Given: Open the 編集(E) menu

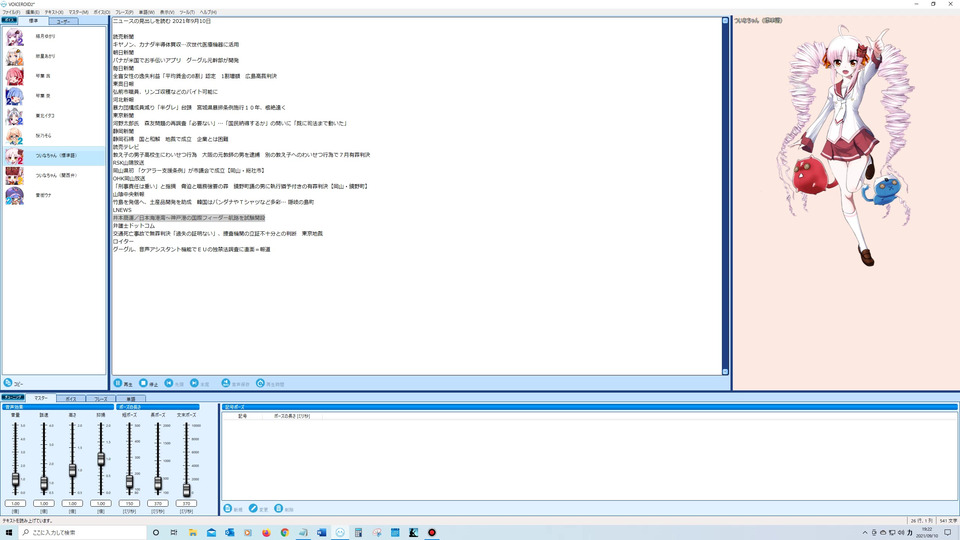Looking at the screenshot, I should [32, 12].
